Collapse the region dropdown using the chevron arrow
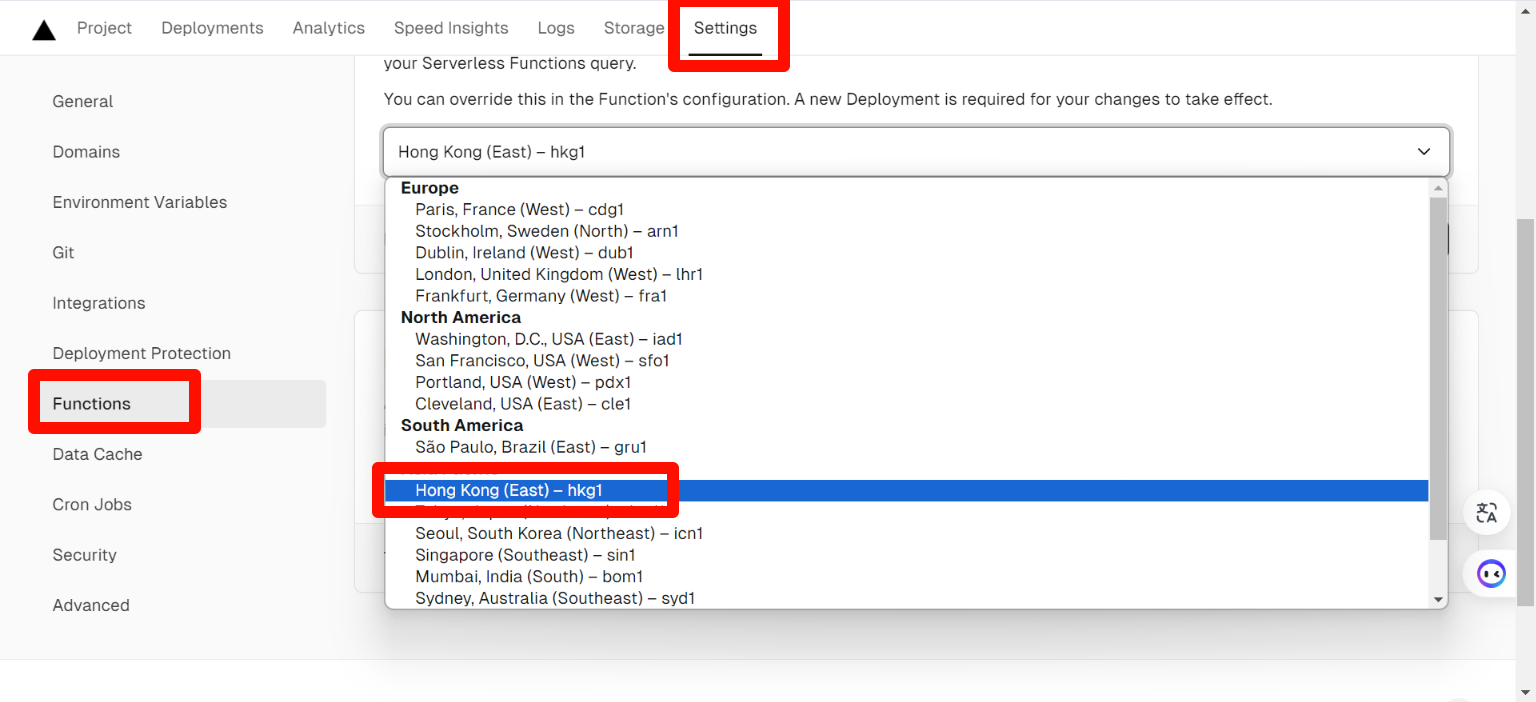Image resolution: width=1536 pixels, height=702 pixels. [1424, 152]
